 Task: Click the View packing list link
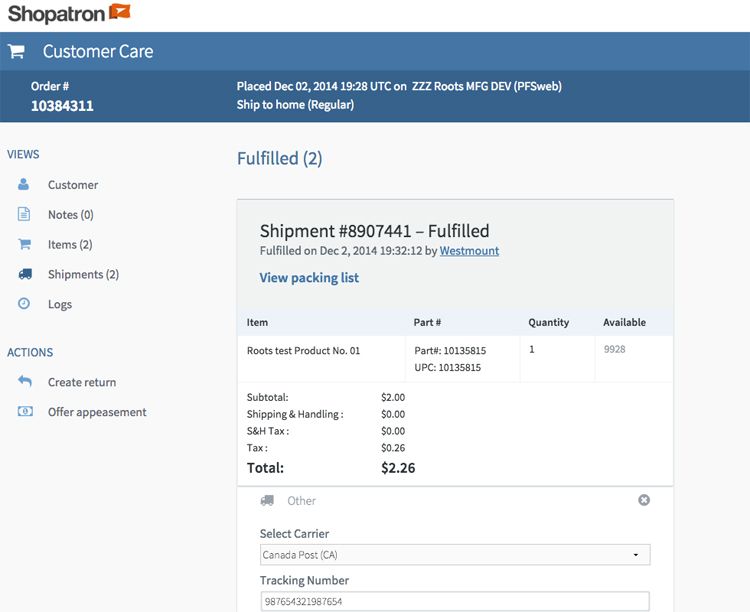point(309,278)
